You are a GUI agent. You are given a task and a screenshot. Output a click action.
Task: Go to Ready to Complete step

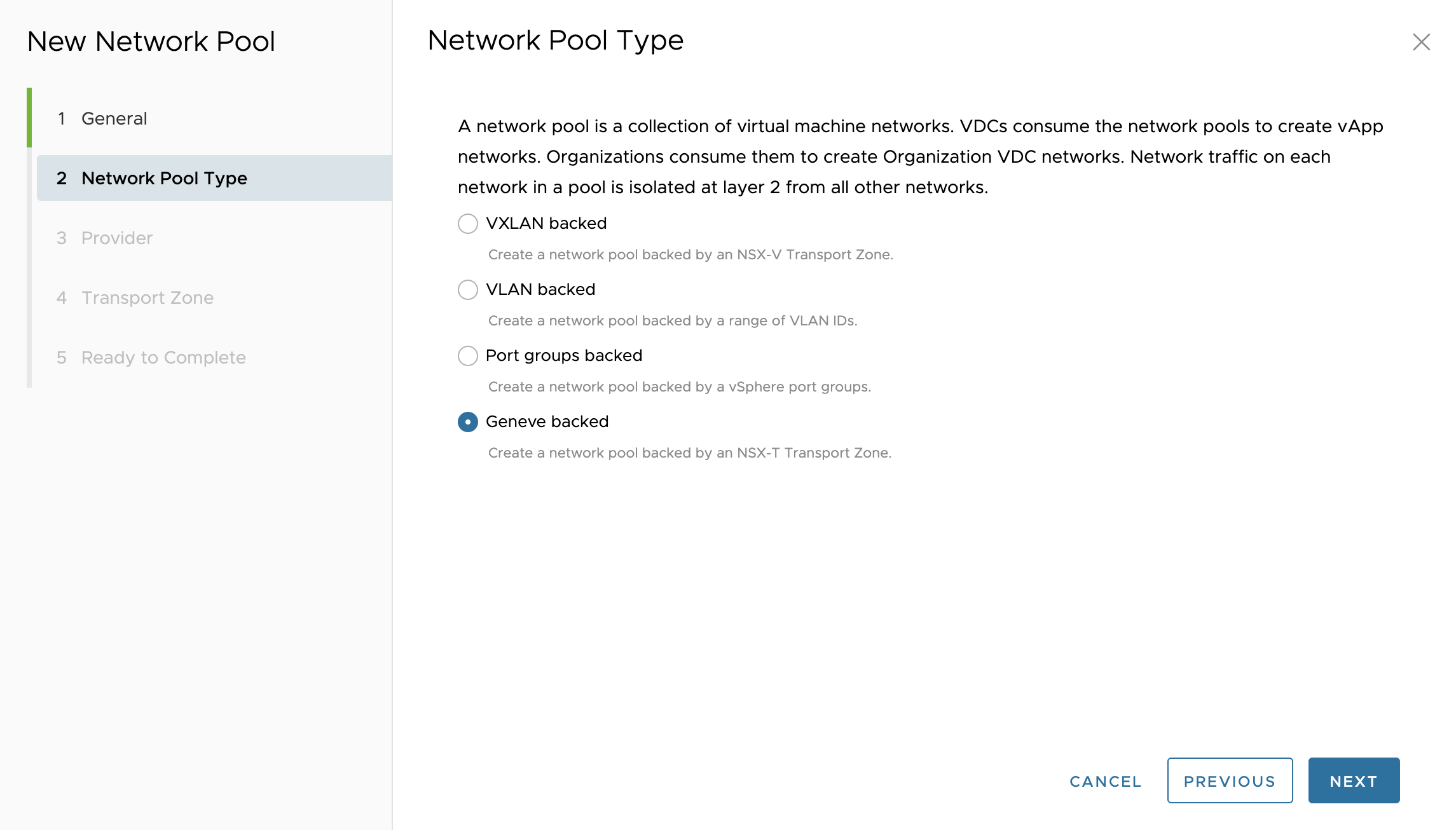tap(163, 358)
